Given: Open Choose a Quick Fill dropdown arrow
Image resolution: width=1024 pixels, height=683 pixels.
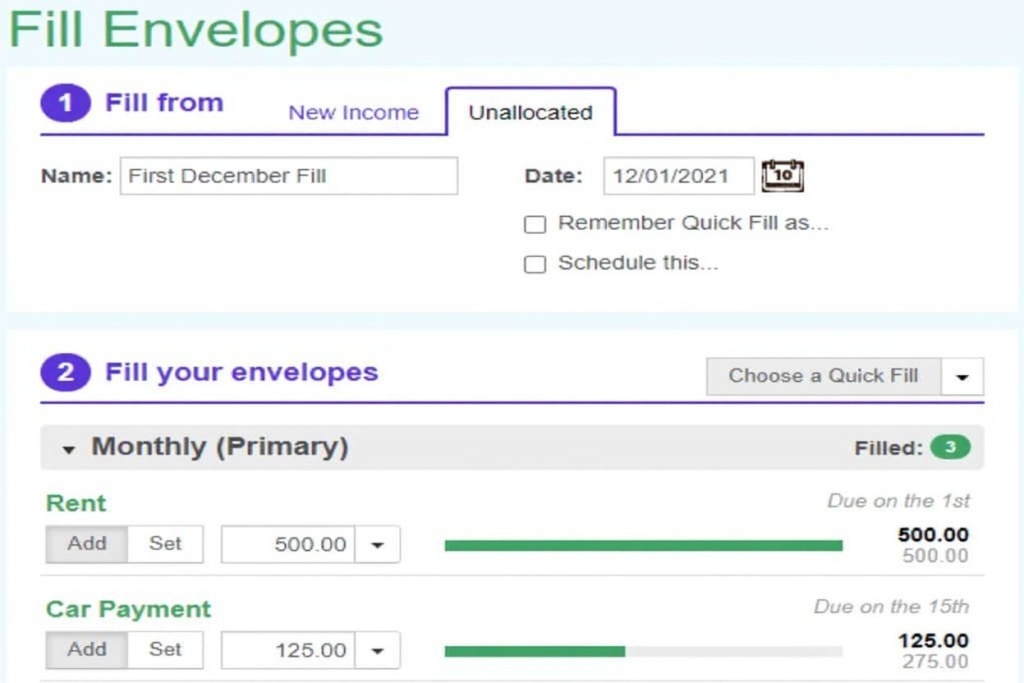Looking at the screenshot, I should tap(963, 377).
